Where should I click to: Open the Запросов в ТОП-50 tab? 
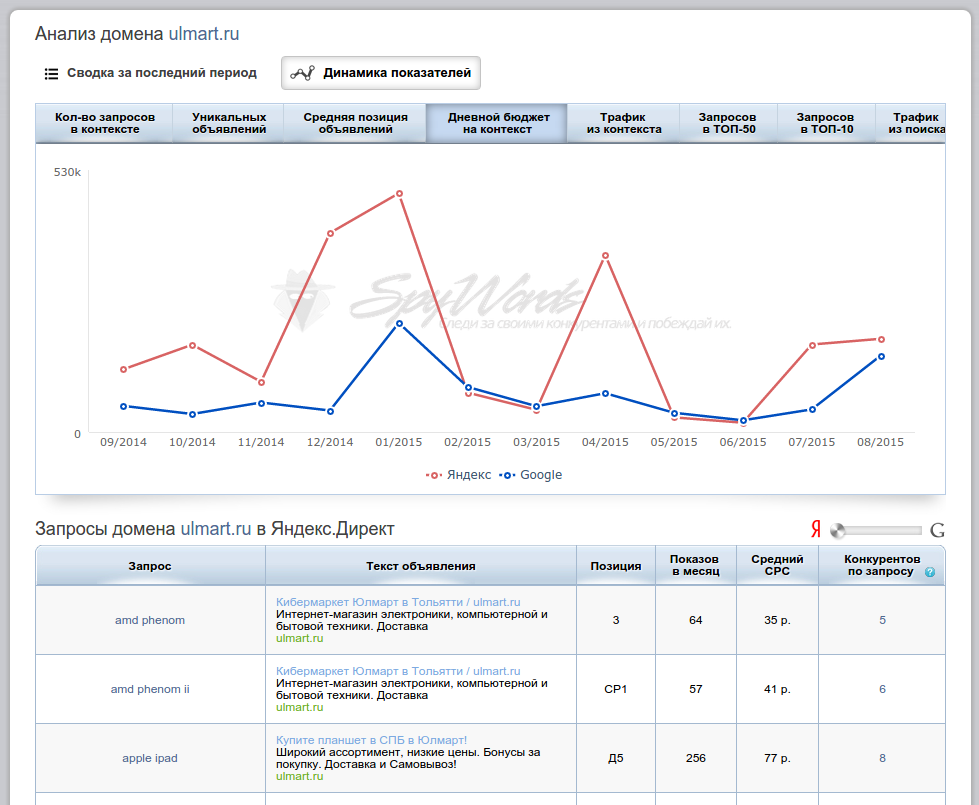click(x=728, y=124)
